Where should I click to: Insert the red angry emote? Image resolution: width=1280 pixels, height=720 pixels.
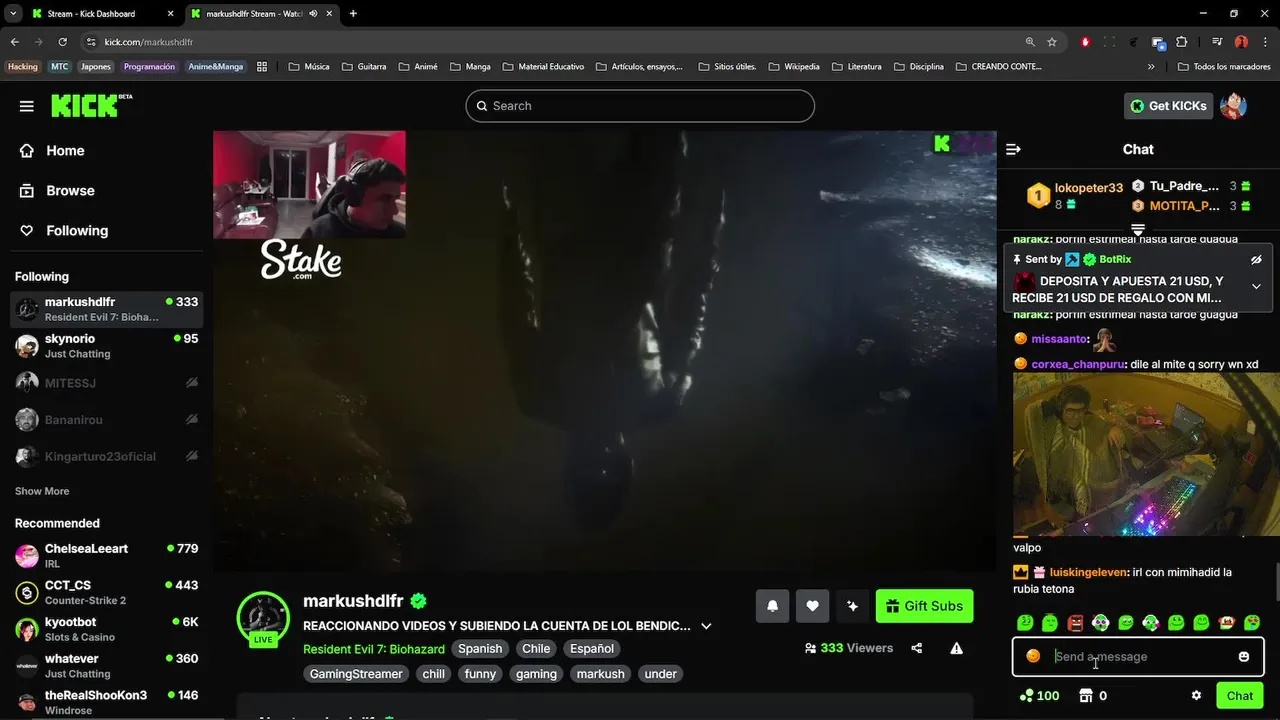pos(1075,623)
